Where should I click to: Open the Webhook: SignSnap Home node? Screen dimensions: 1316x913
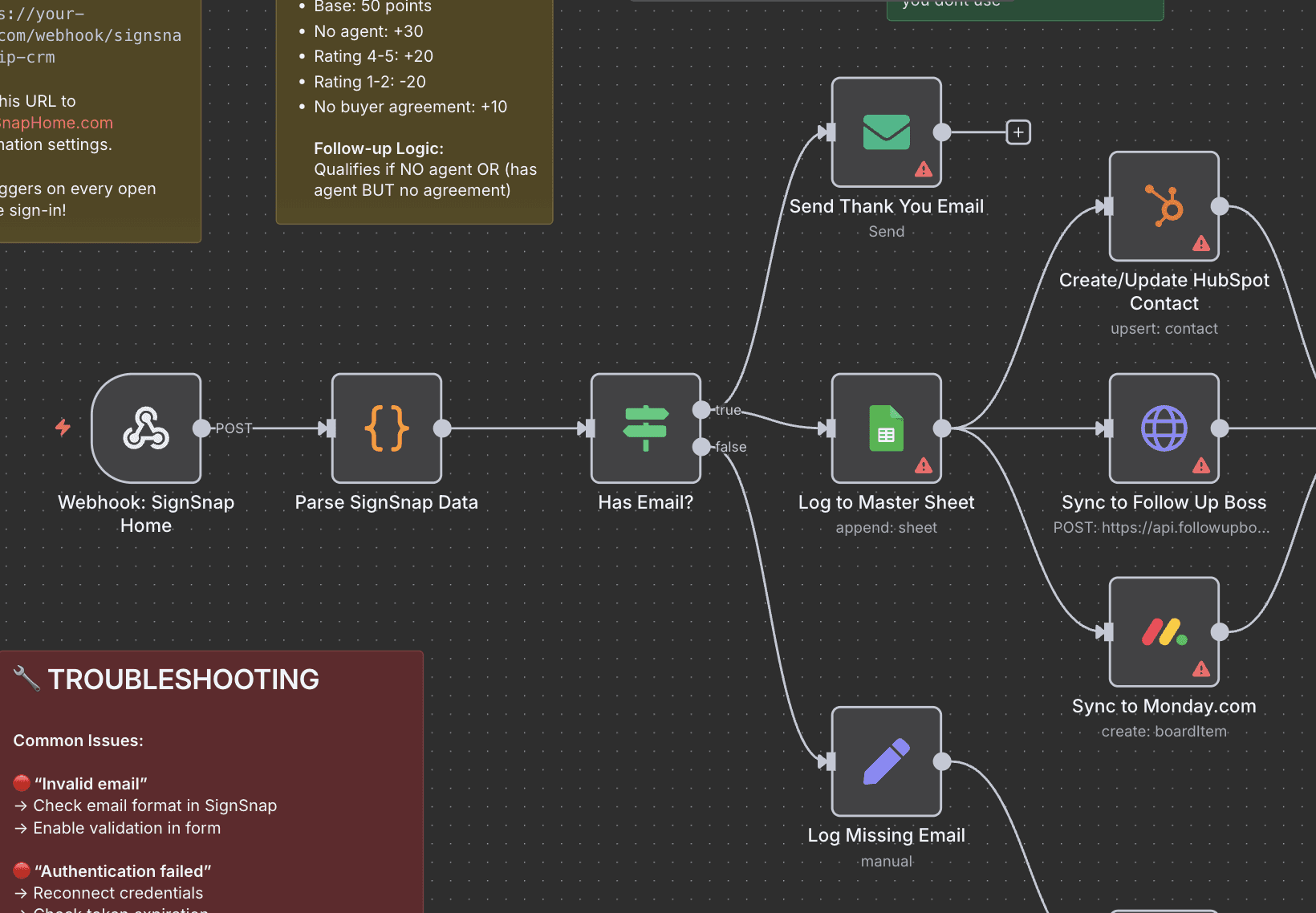point(146,428)
